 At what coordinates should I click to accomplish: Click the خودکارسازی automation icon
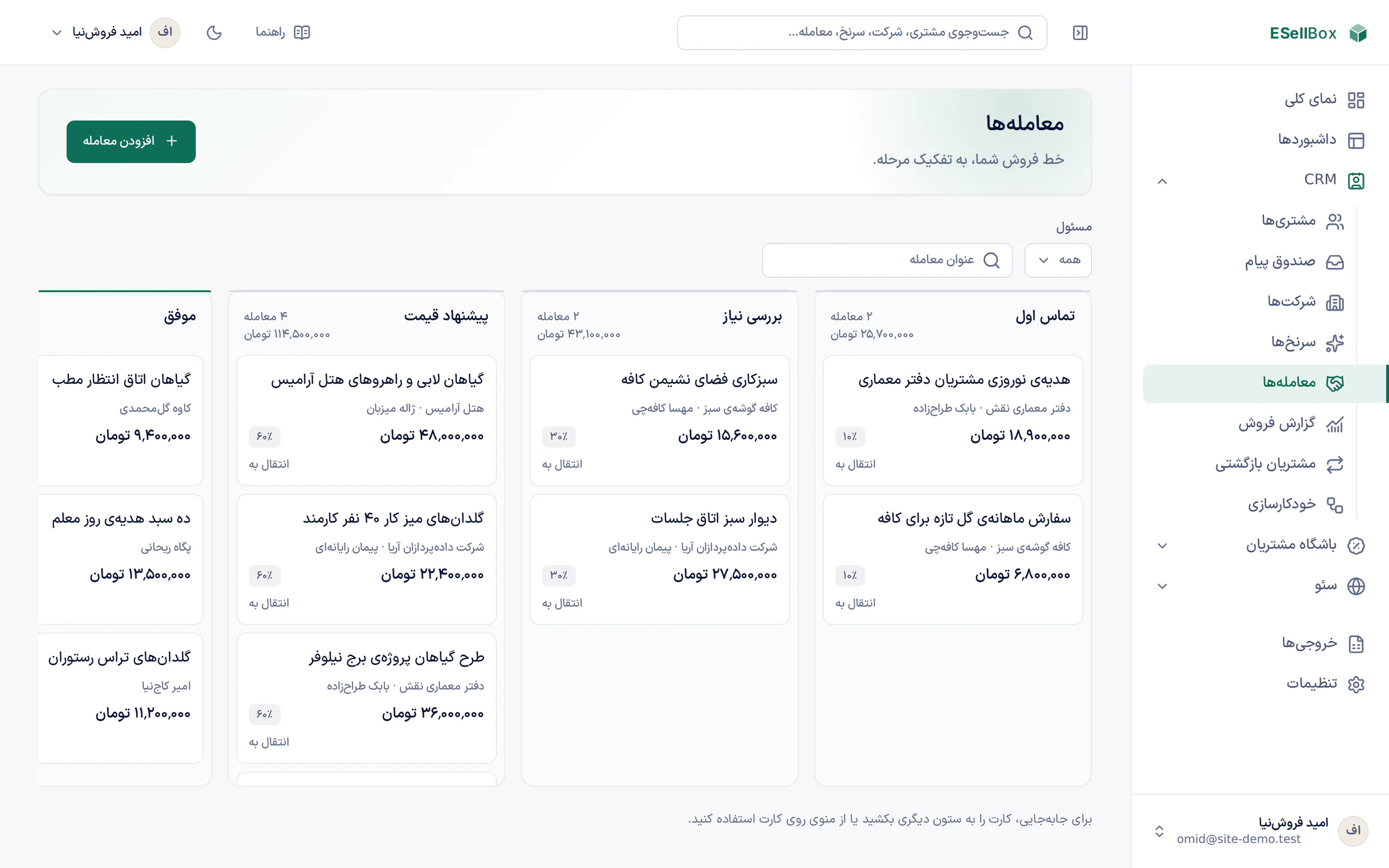1335,505
